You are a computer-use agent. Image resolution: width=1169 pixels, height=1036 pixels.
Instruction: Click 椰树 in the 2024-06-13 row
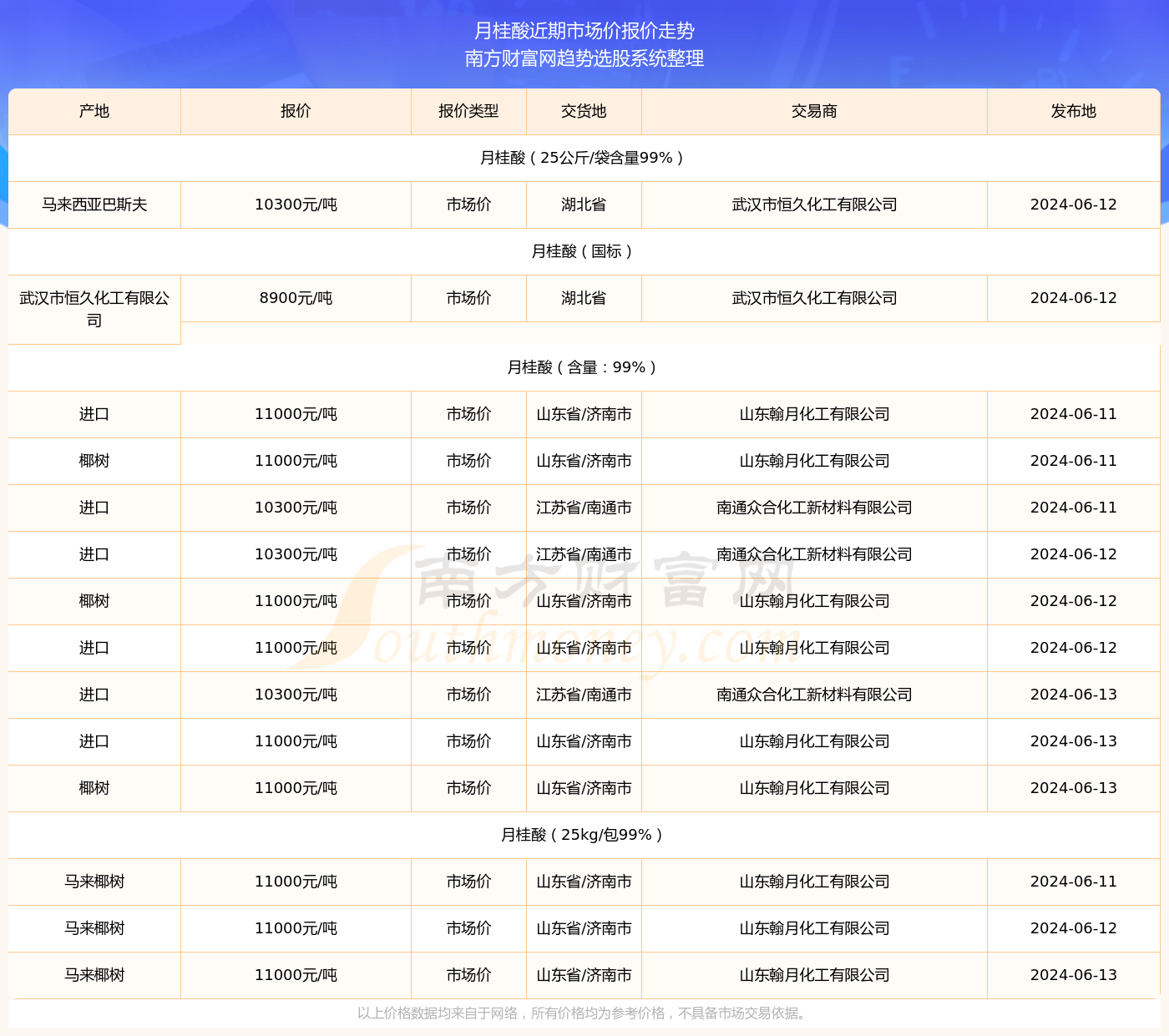click(94, 788)
